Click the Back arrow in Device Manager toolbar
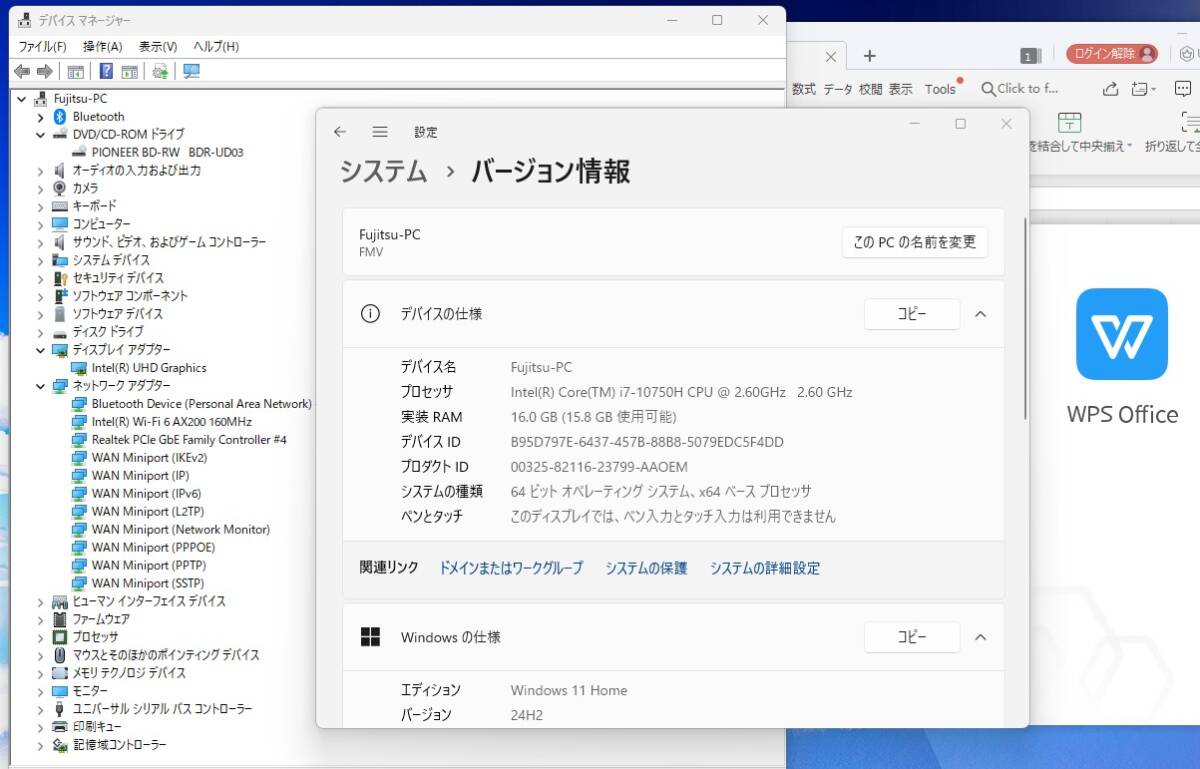This screenshot has width=1200, height=769. 22,71
